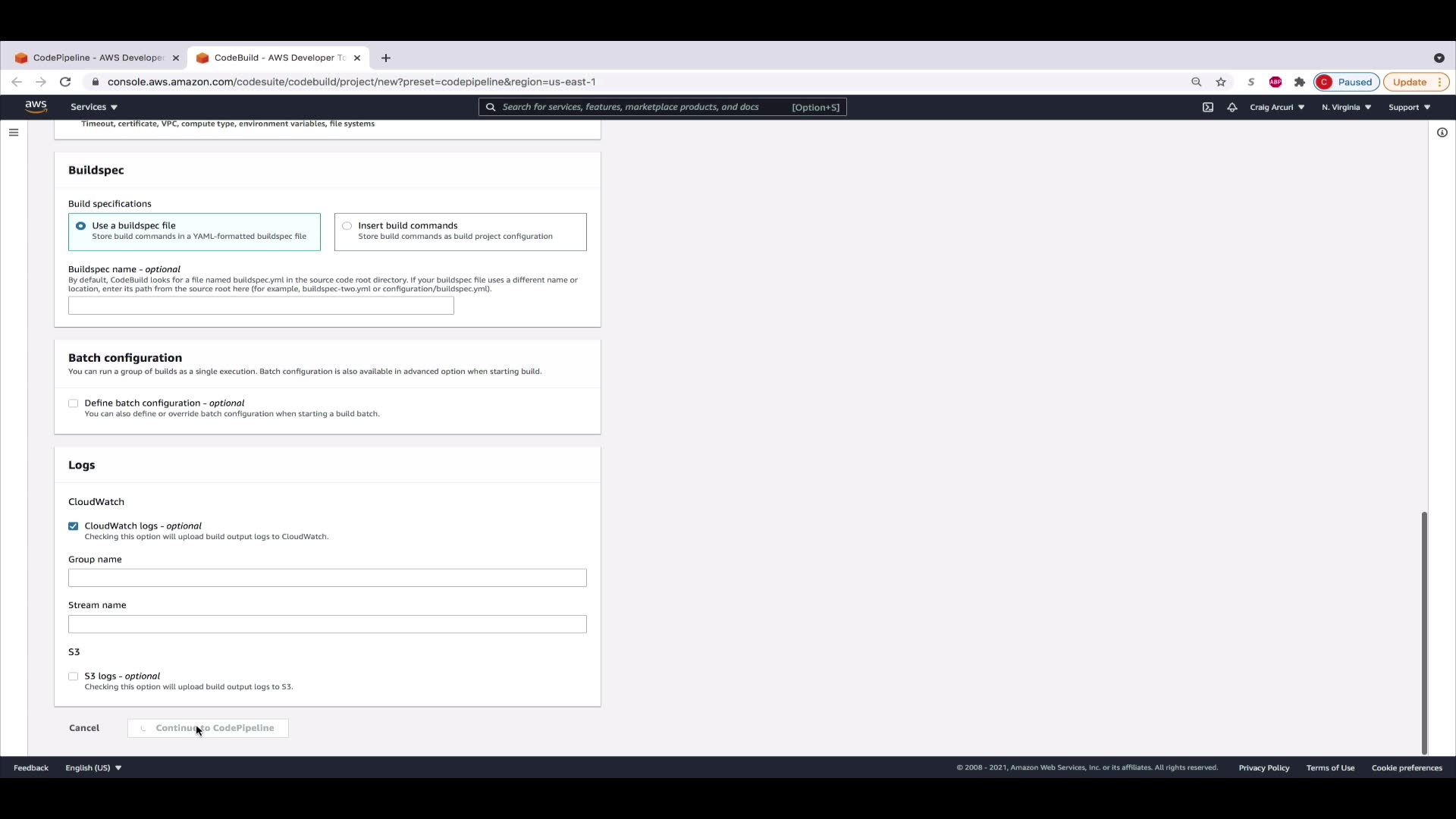
Task: Open the left hamburger navigation menu
Action: (x=14, y=133)
